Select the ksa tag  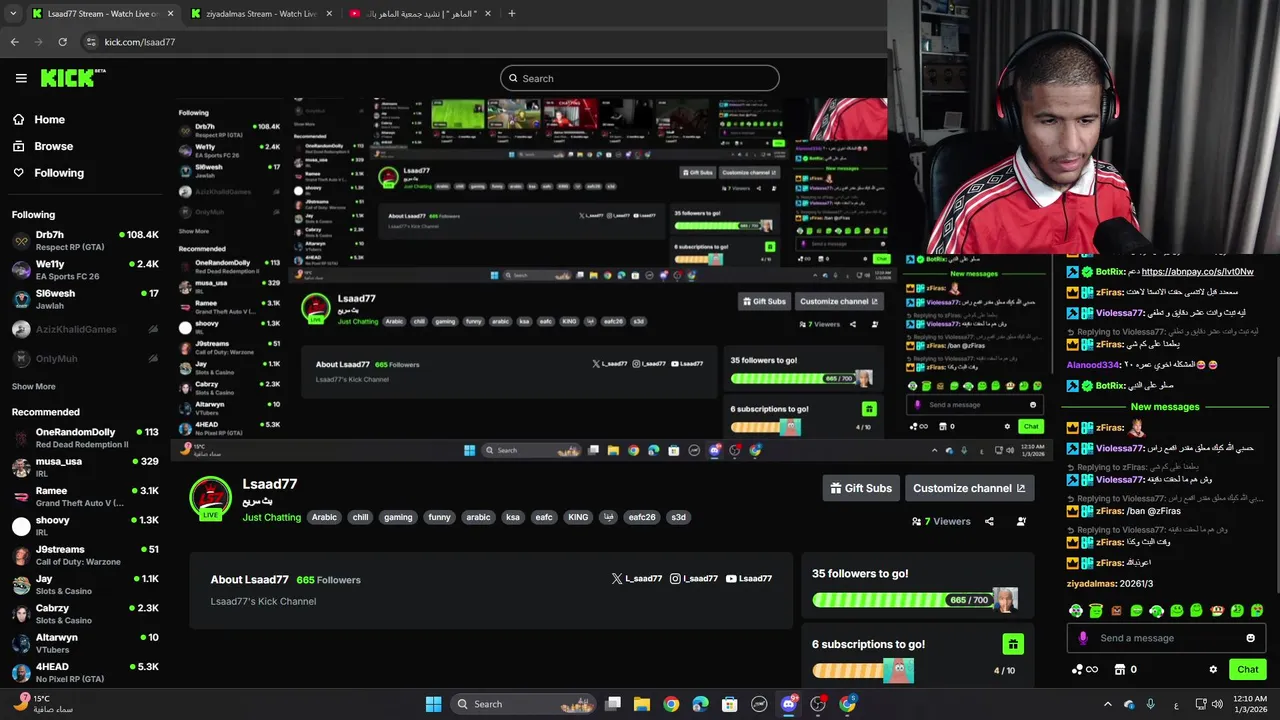coord(513,517)
